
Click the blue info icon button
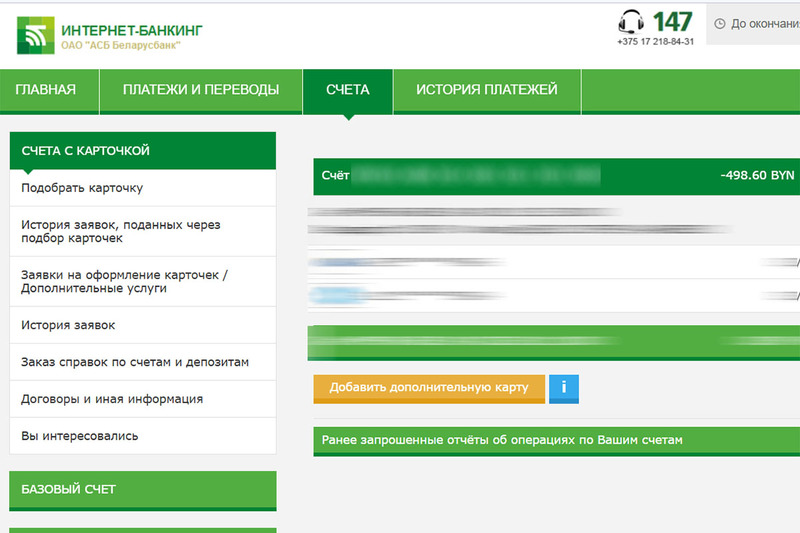click(x=564, y=388)
